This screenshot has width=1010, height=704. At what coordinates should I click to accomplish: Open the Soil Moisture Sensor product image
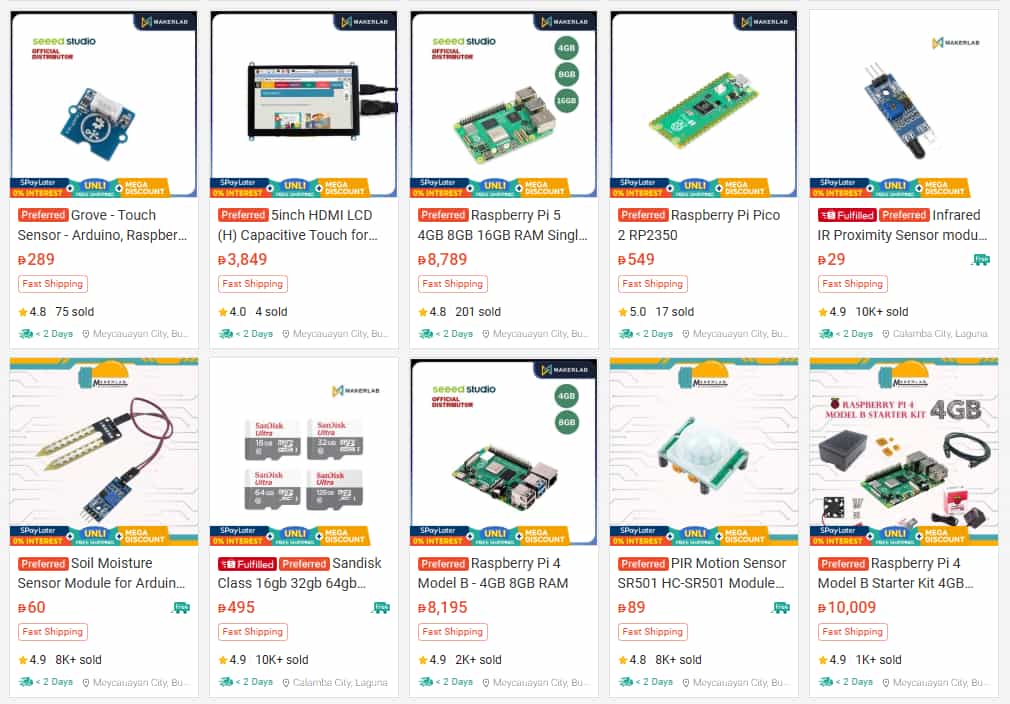point(104,452)
